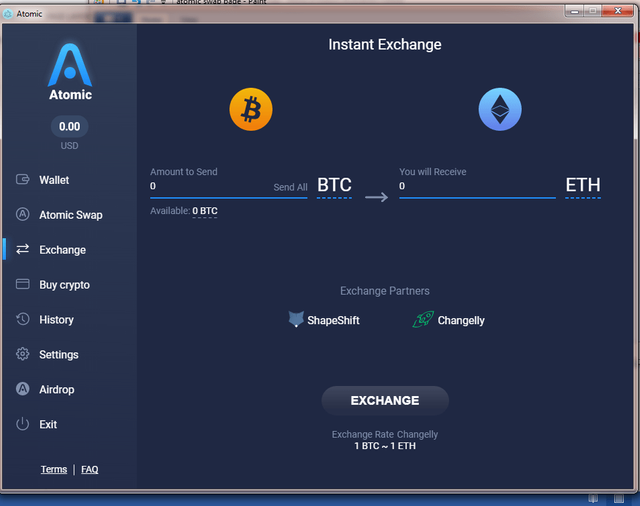This screenshot has width=640, height=506.
Task: Click the Bitcoin coin logo
Action: pyautogui.click(x=251, y=109)
